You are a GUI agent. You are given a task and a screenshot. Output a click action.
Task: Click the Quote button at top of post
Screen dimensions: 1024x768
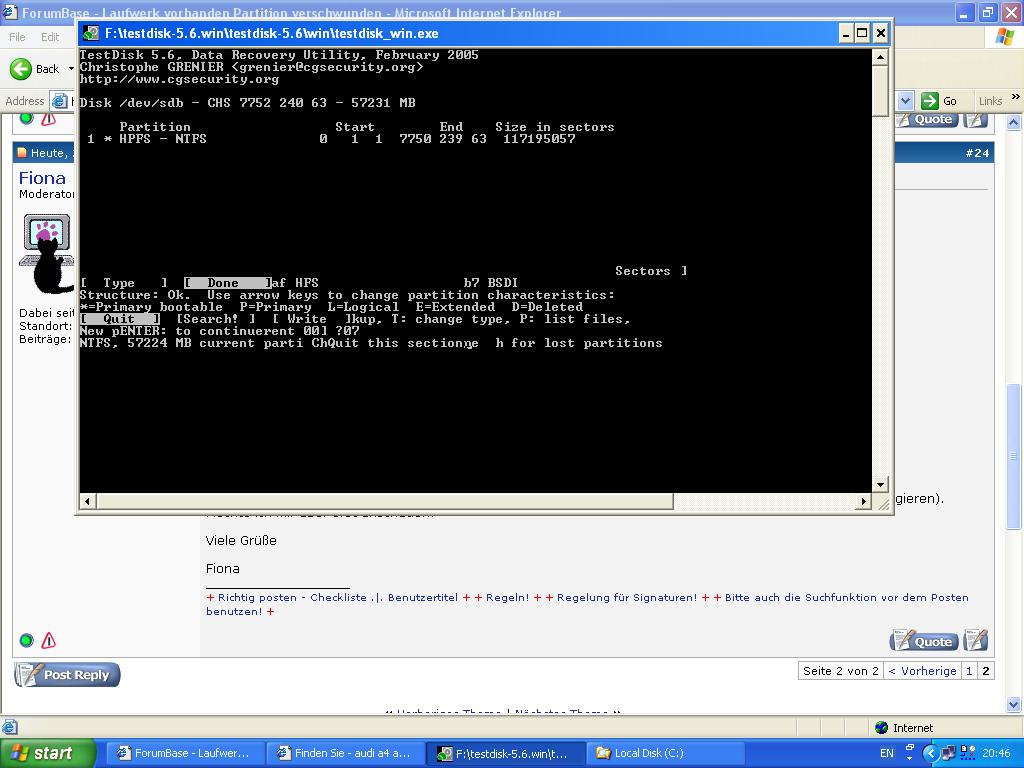point(927,120)
